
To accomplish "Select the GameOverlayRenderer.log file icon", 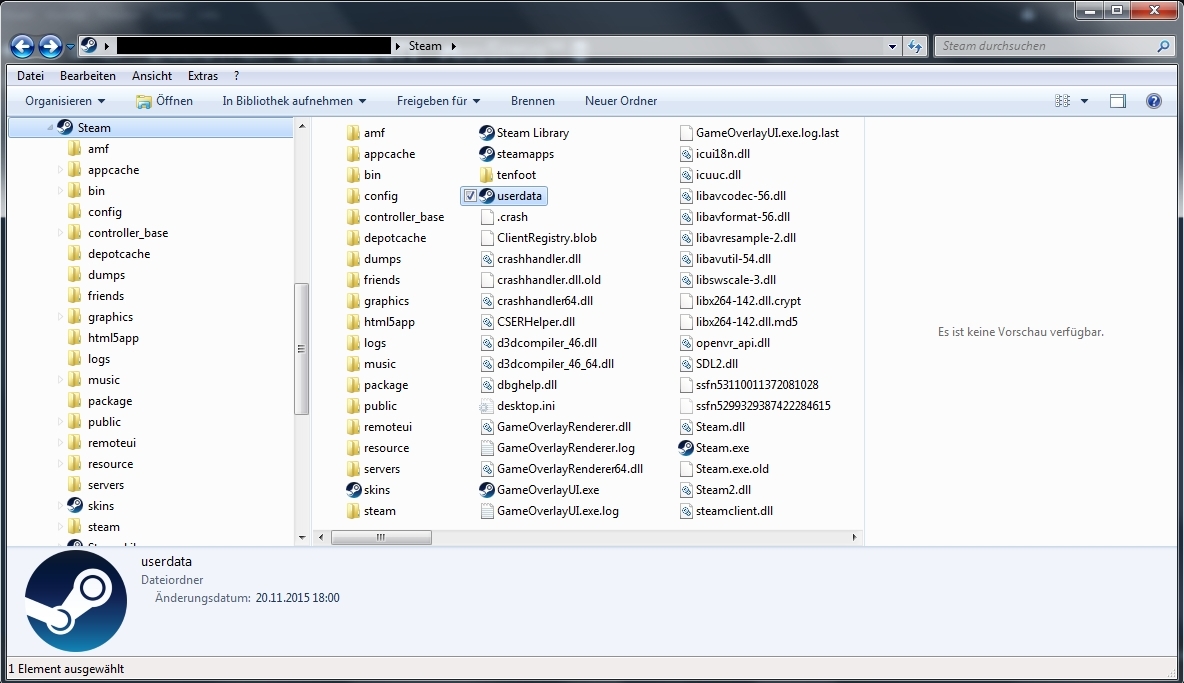I will pyautogui.click(x=487, y=448).
